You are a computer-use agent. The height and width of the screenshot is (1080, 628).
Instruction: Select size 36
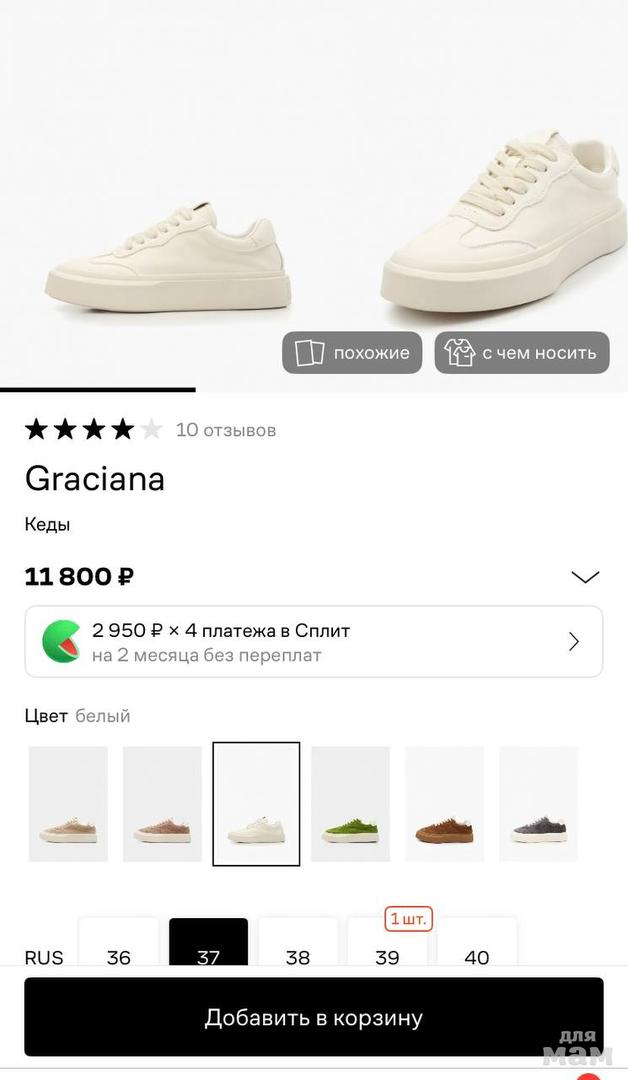pyautogui.click(x=119, y=956)
